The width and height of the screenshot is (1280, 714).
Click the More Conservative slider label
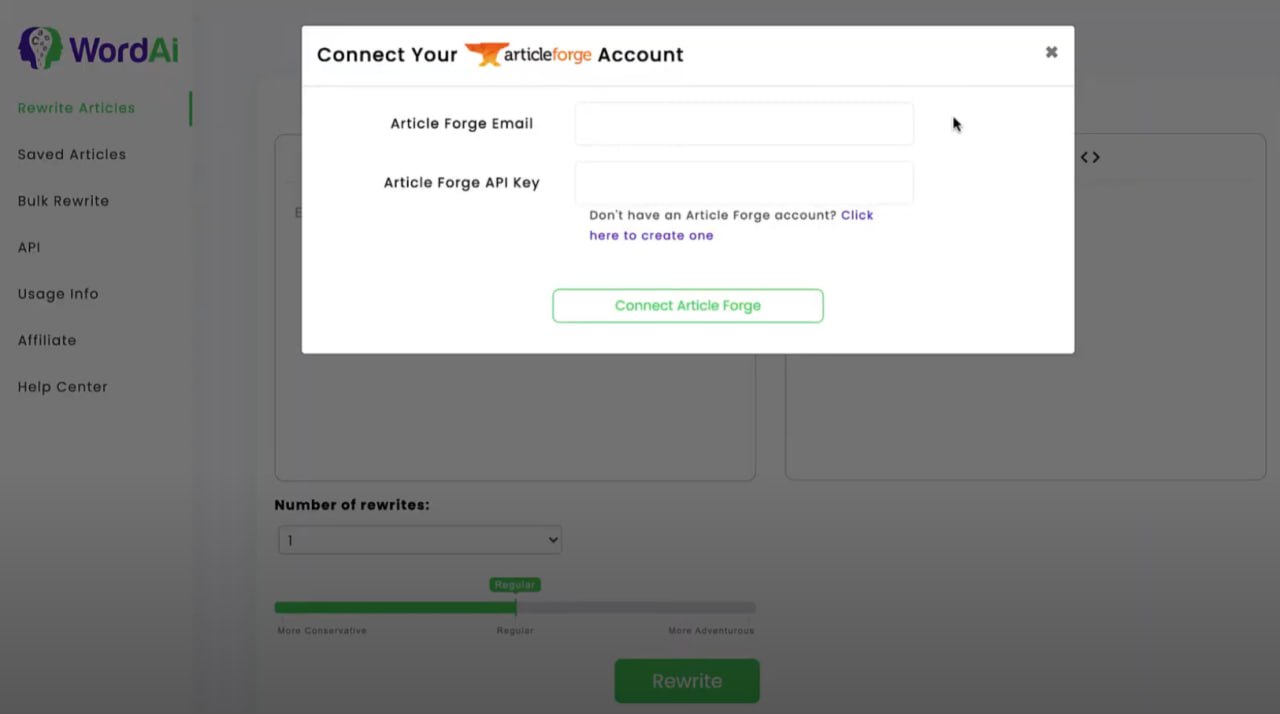[x=321, y=630]
